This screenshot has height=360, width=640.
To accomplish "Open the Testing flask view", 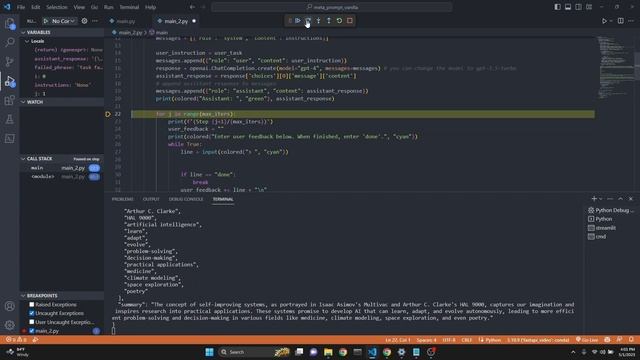I will [10, 119].
